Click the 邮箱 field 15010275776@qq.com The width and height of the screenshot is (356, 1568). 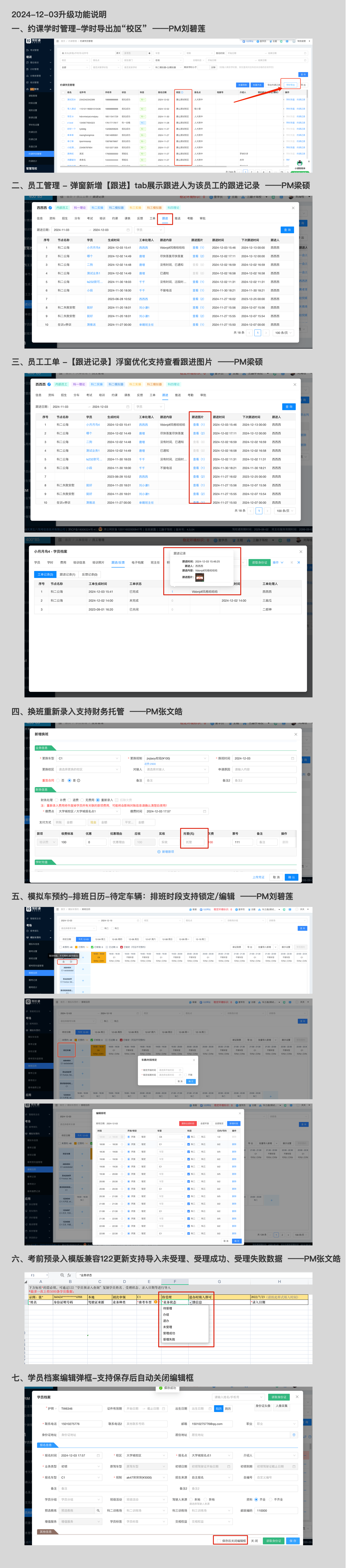click(x=211, y=1424)
